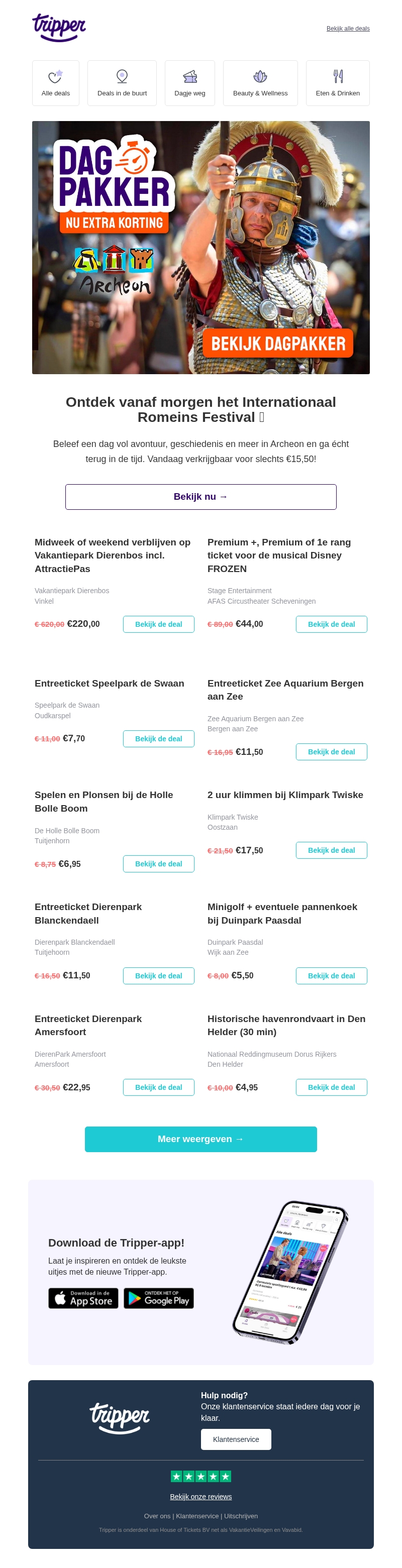The image size is (402, 1568).
Task: Follow the Bekijk alle deals link
Action: 348,29
